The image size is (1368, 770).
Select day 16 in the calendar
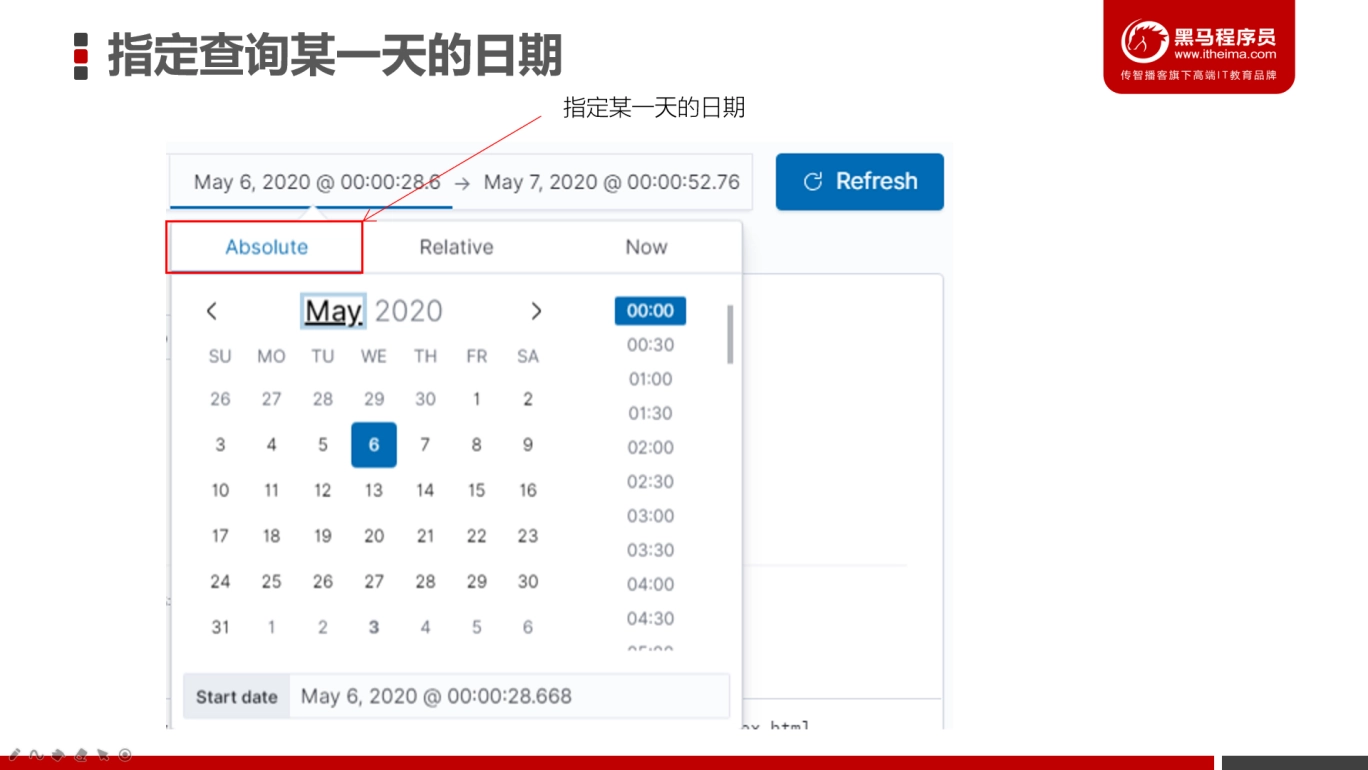(x=528, y=490)
